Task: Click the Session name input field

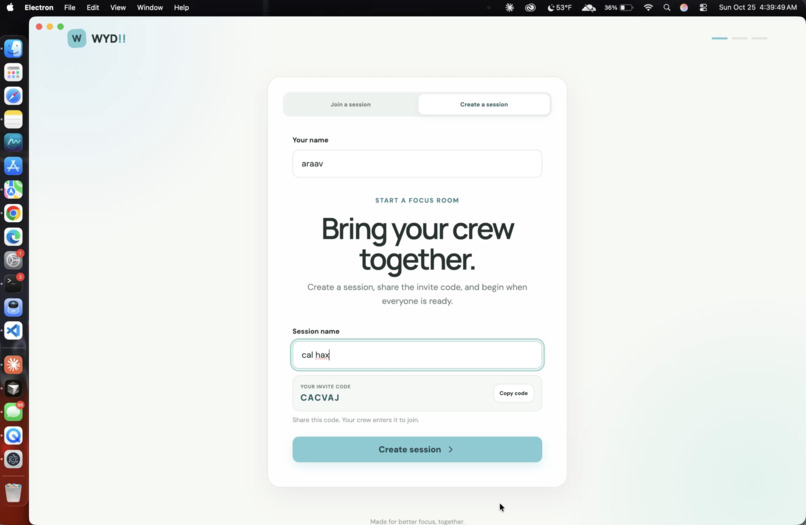Action: pos(417,355)
